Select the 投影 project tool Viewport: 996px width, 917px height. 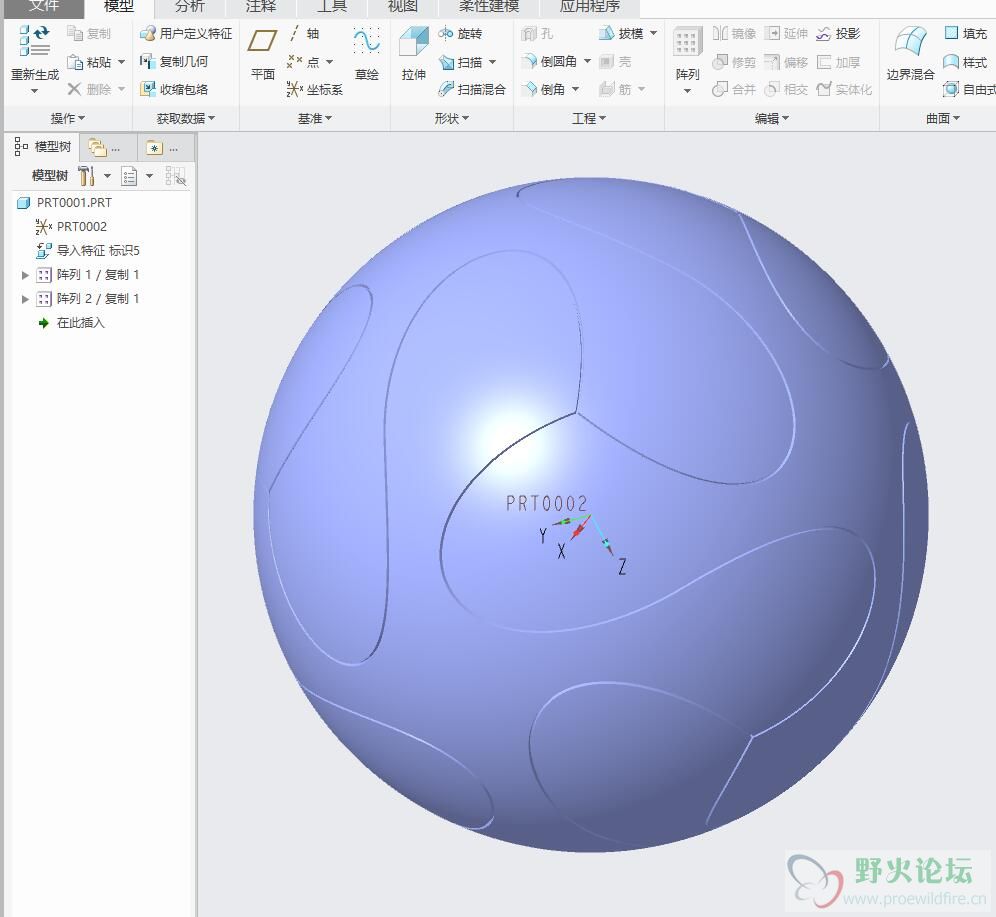click(838, 33)
